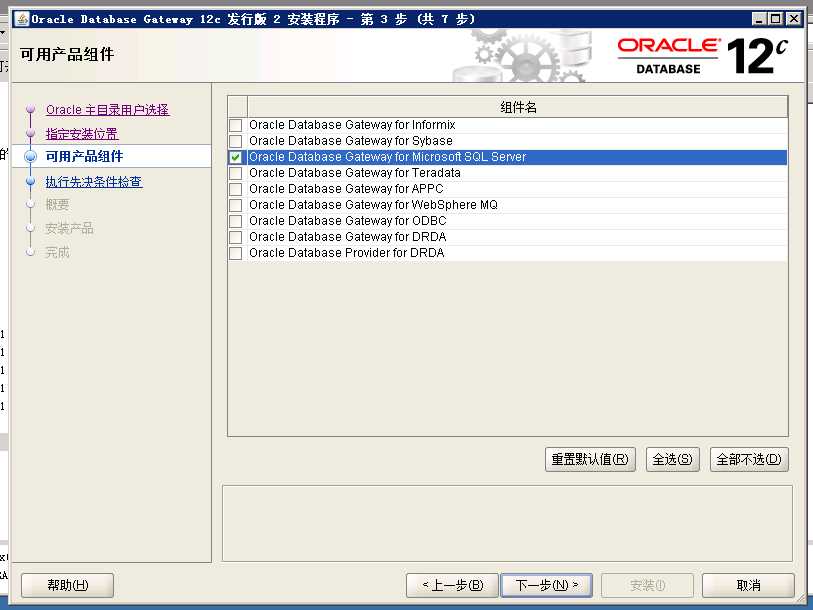This screenshot has height=610, width=813.
Task: Click the installer Java icon in title bar
Action: 22,19
